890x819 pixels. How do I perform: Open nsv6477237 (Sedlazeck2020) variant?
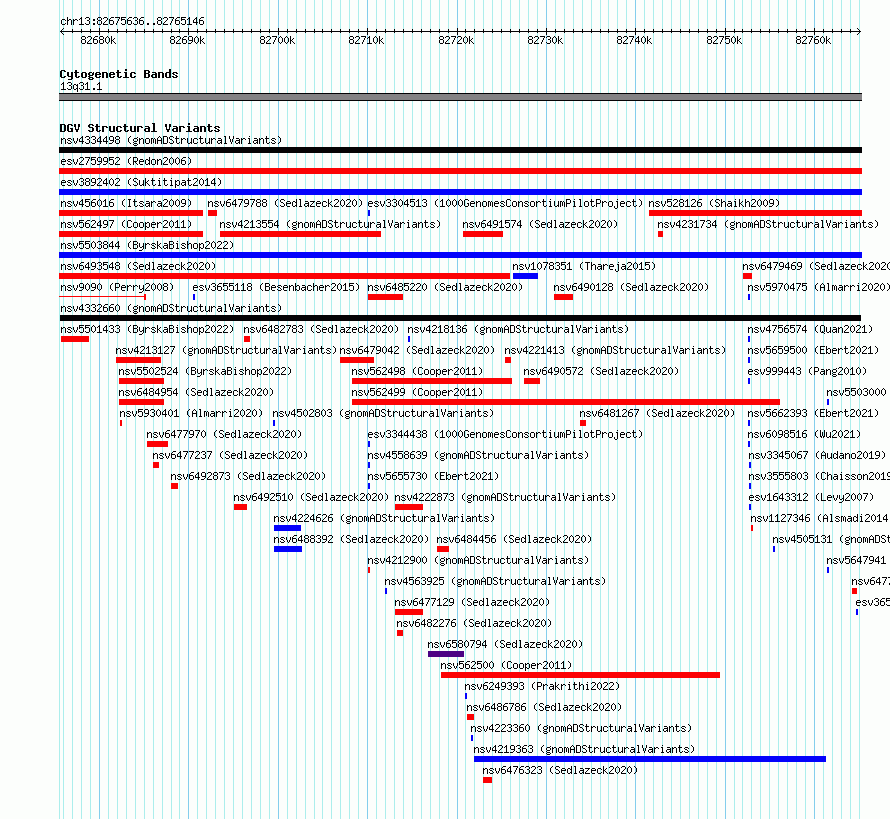[230, 455]
